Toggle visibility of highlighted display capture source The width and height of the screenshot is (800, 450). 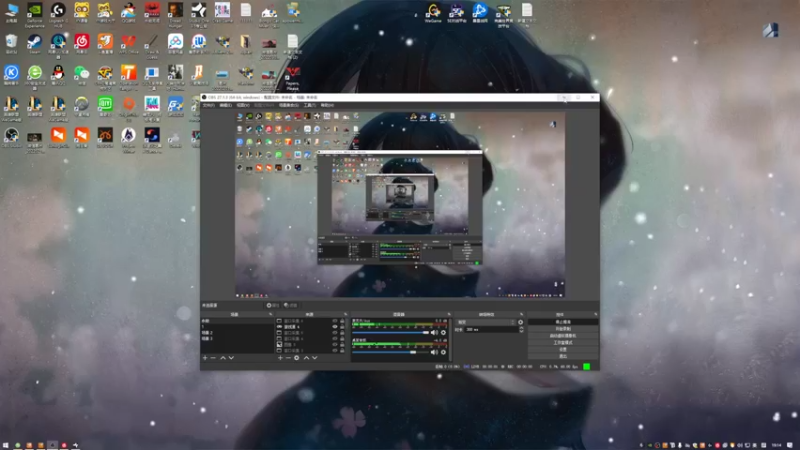[335, 327]
